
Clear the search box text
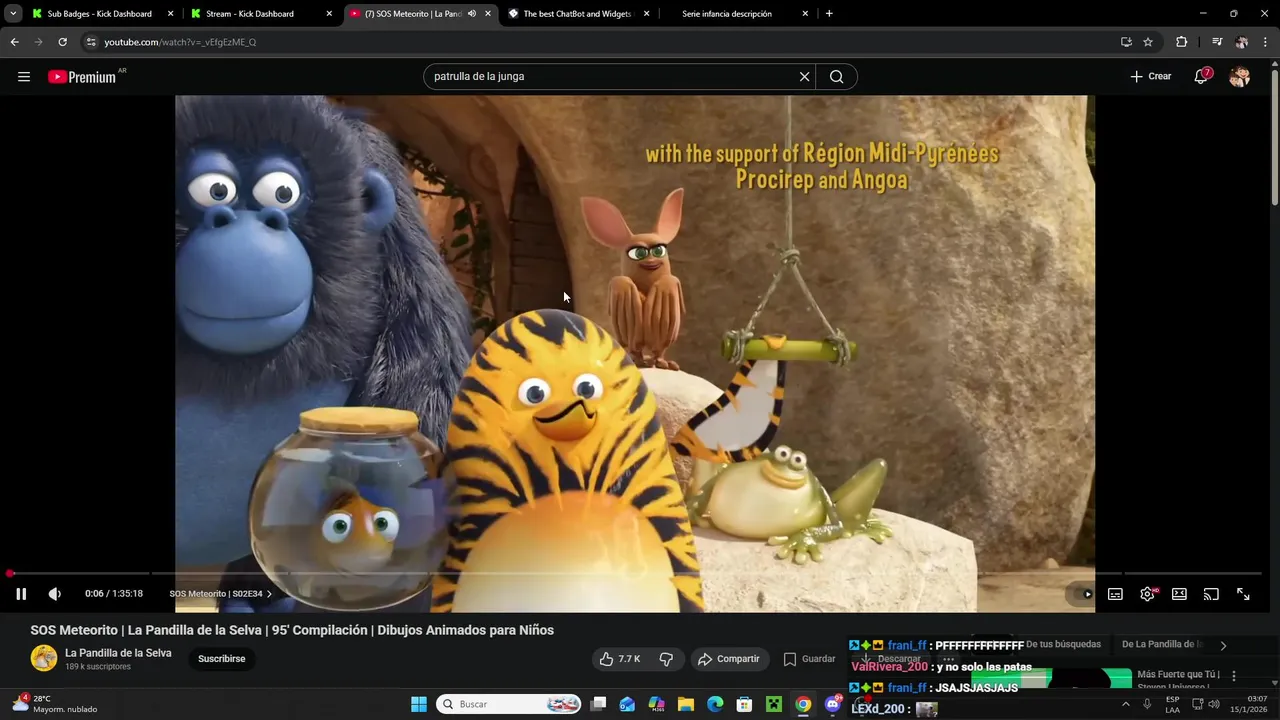tap(804, 77)
